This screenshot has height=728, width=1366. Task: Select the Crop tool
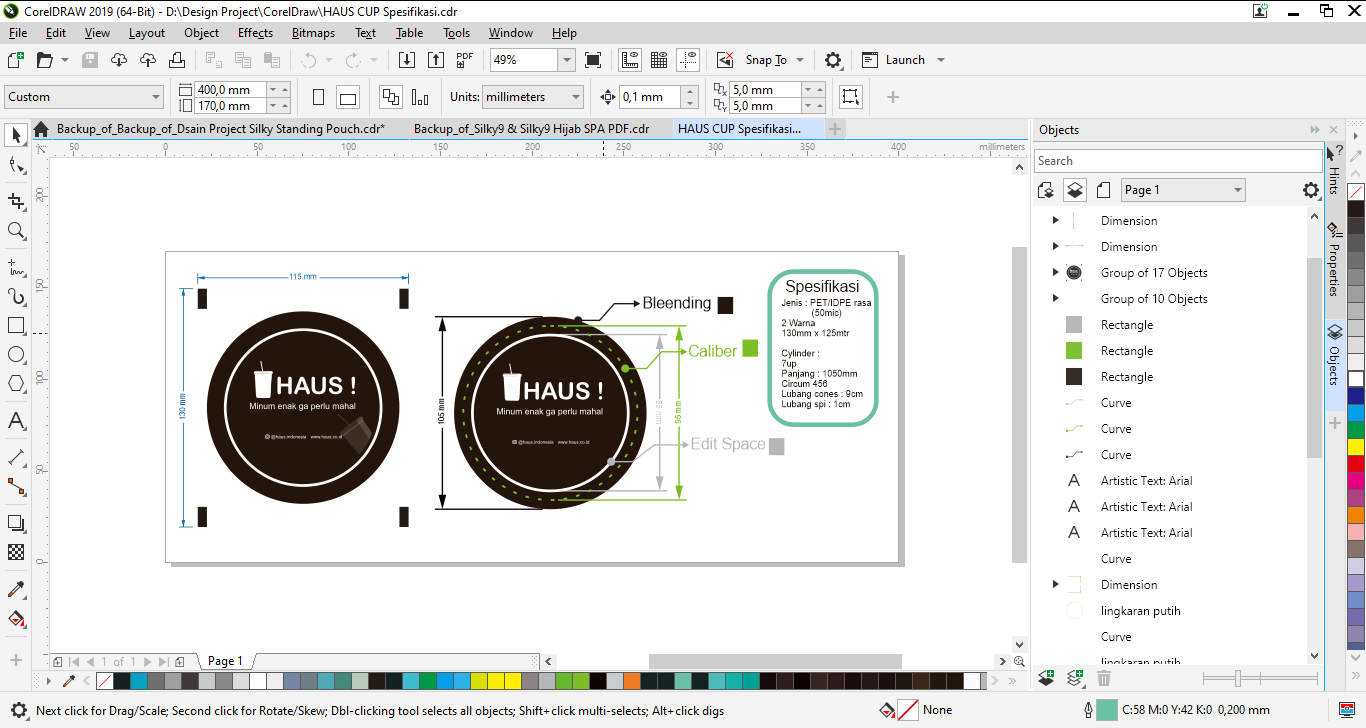(x=16, y=201)
